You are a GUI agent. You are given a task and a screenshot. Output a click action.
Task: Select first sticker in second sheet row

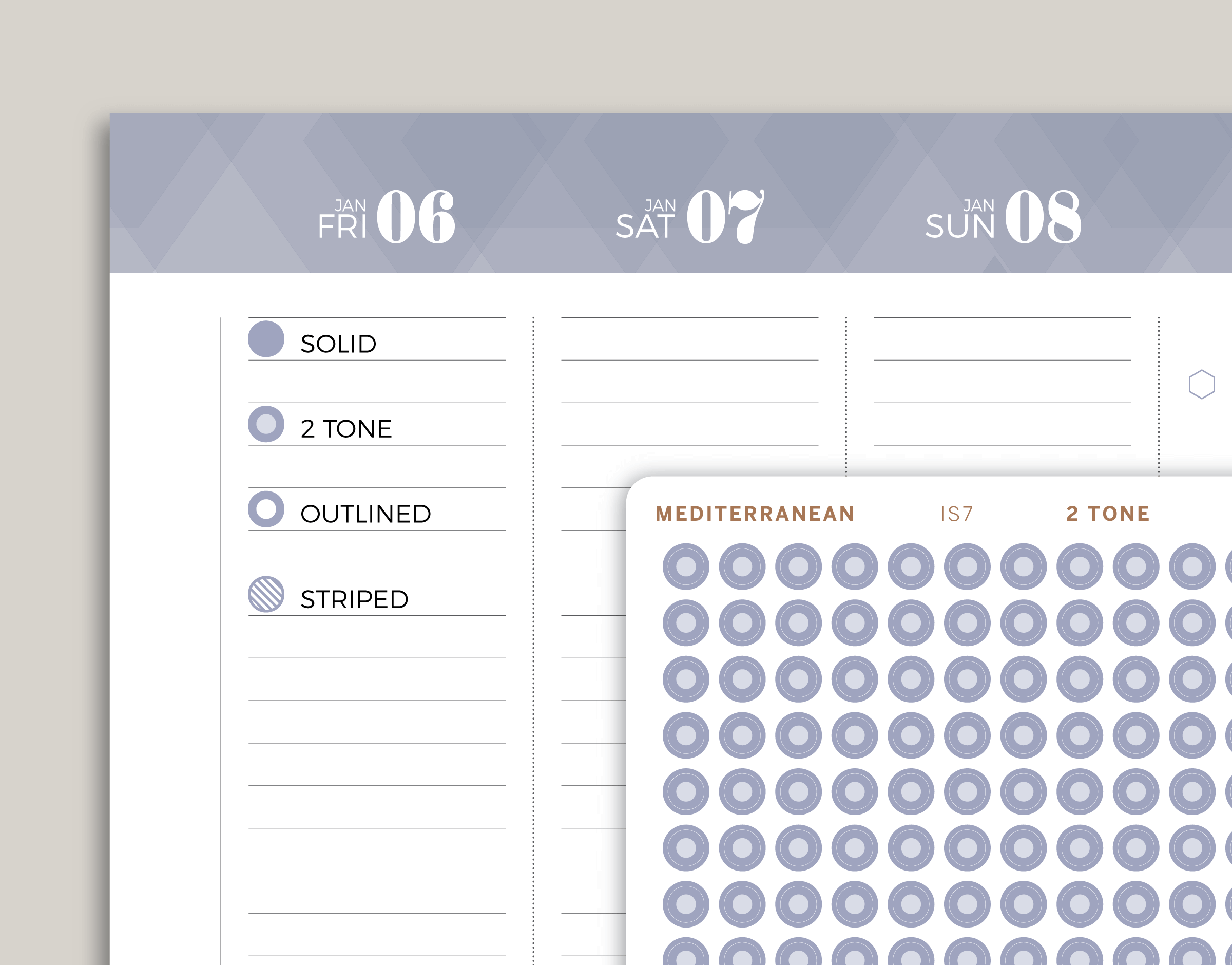tap(686, 622)
